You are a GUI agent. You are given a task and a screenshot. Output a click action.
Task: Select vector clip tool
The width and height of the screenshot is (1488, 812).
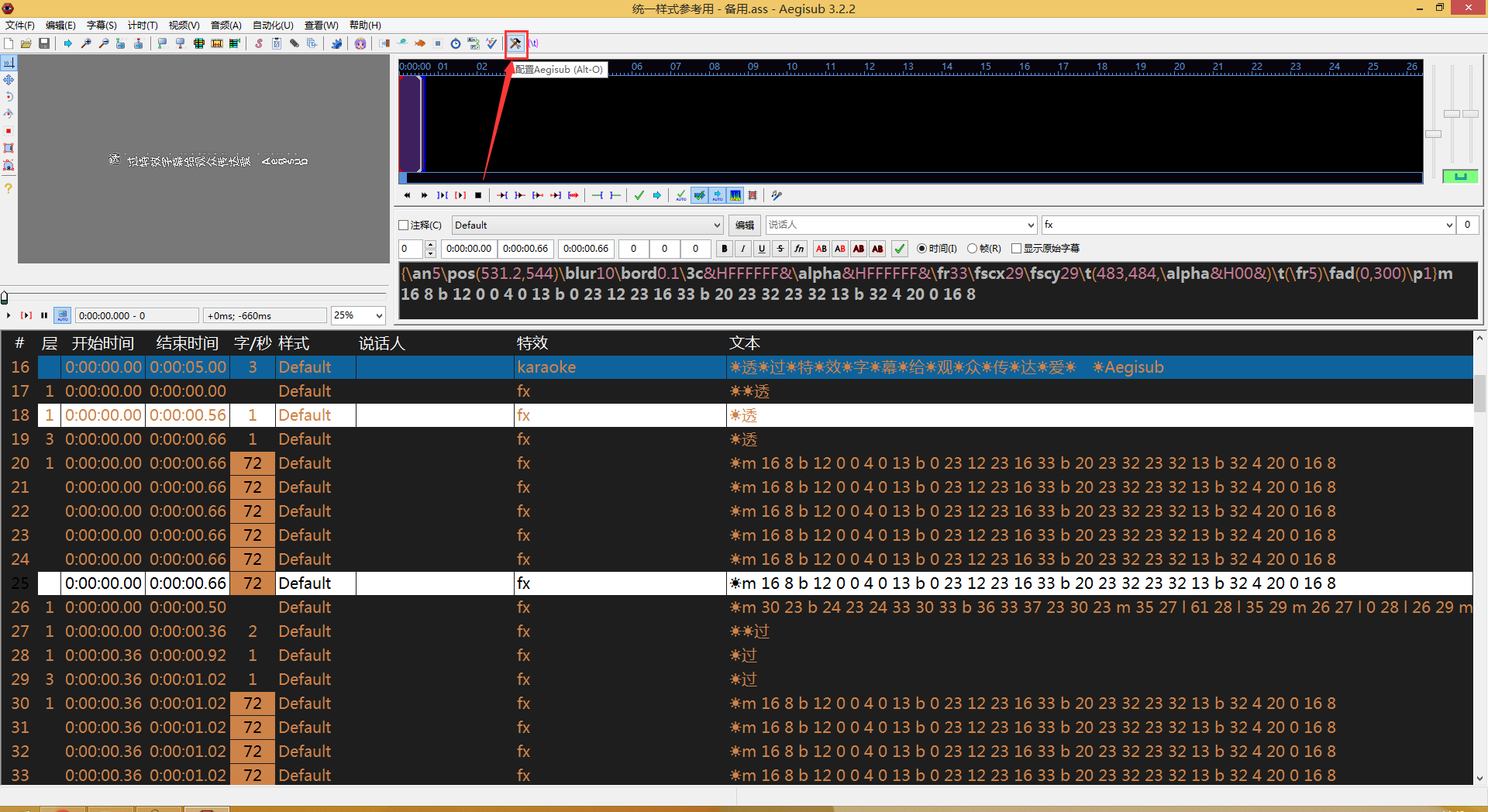pyautogui.click(x=9, y=165)
